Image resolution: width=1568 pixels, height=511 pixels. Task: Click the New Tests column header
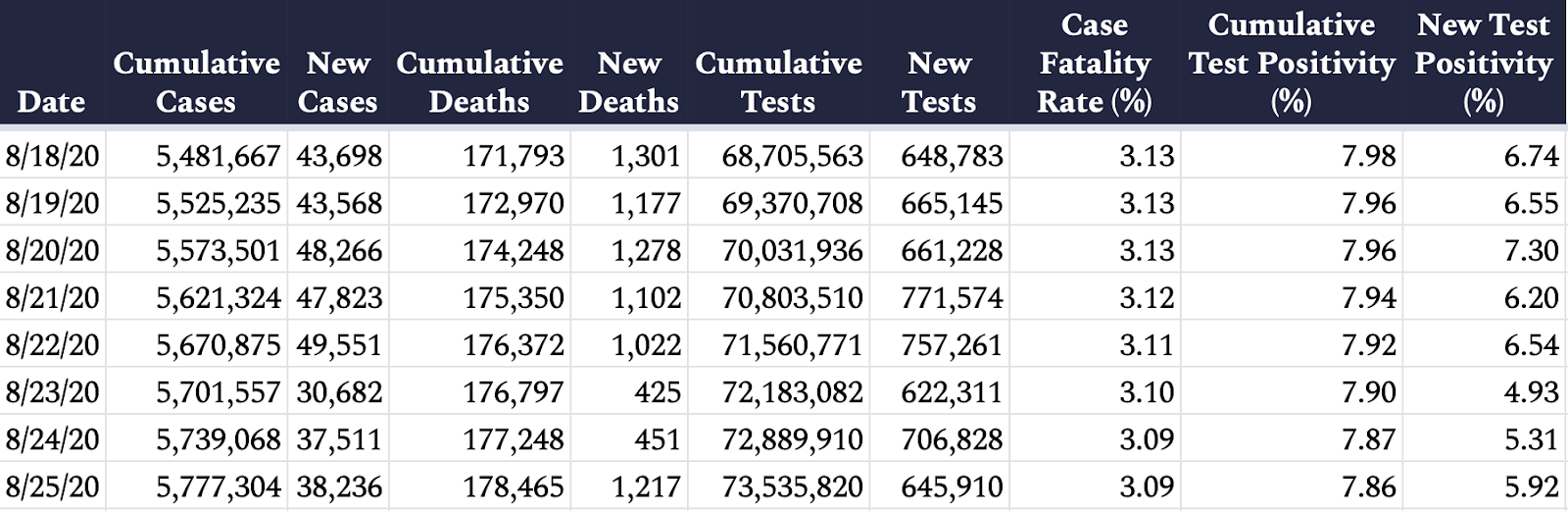(939, 82)
